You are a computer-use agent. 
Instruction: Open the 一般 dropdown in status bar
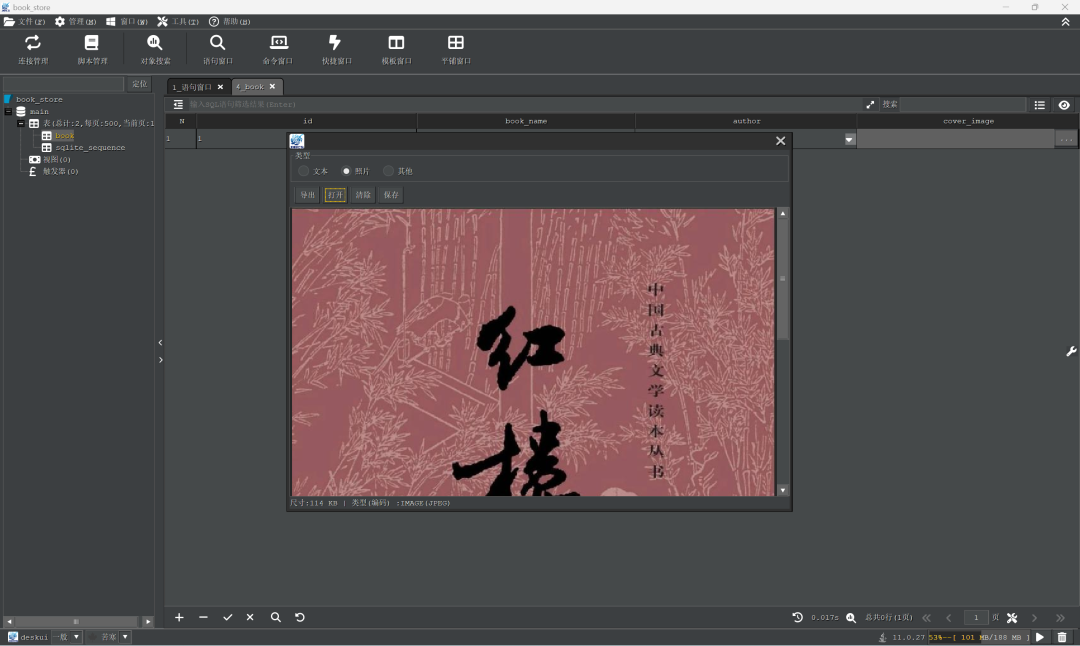(76, 637)
